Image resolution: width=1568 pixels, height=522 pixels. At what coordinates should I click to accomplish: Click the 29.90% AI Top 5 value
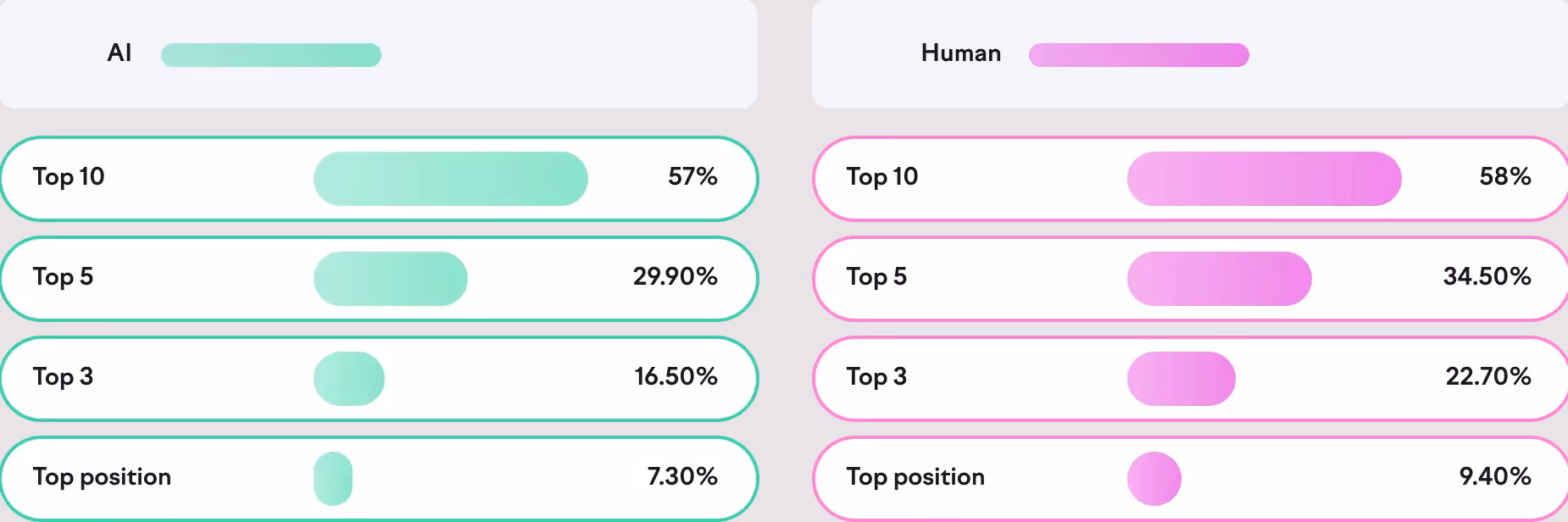676,276
